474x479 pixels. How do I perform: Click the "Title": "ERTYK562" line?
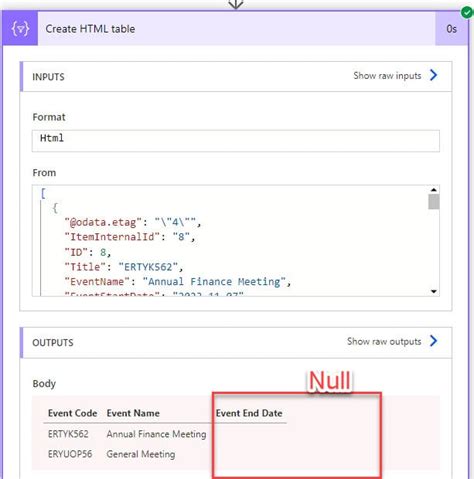[x=124, y=267]
